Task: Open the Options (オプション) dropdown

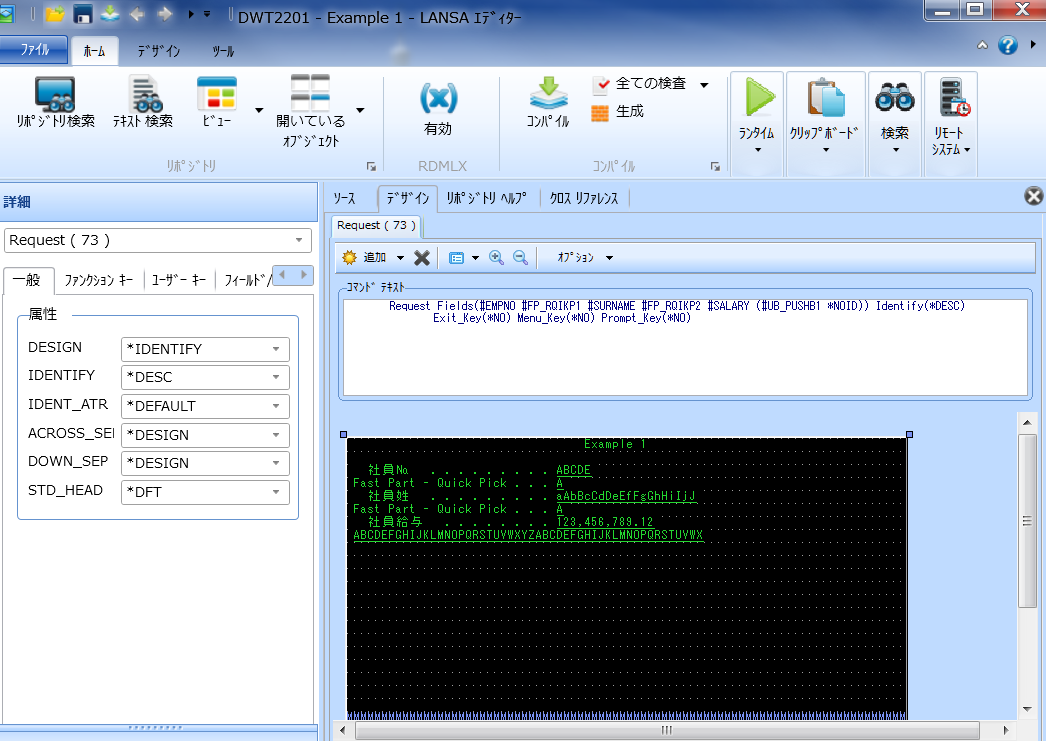Action: click(x=584, y=257)
